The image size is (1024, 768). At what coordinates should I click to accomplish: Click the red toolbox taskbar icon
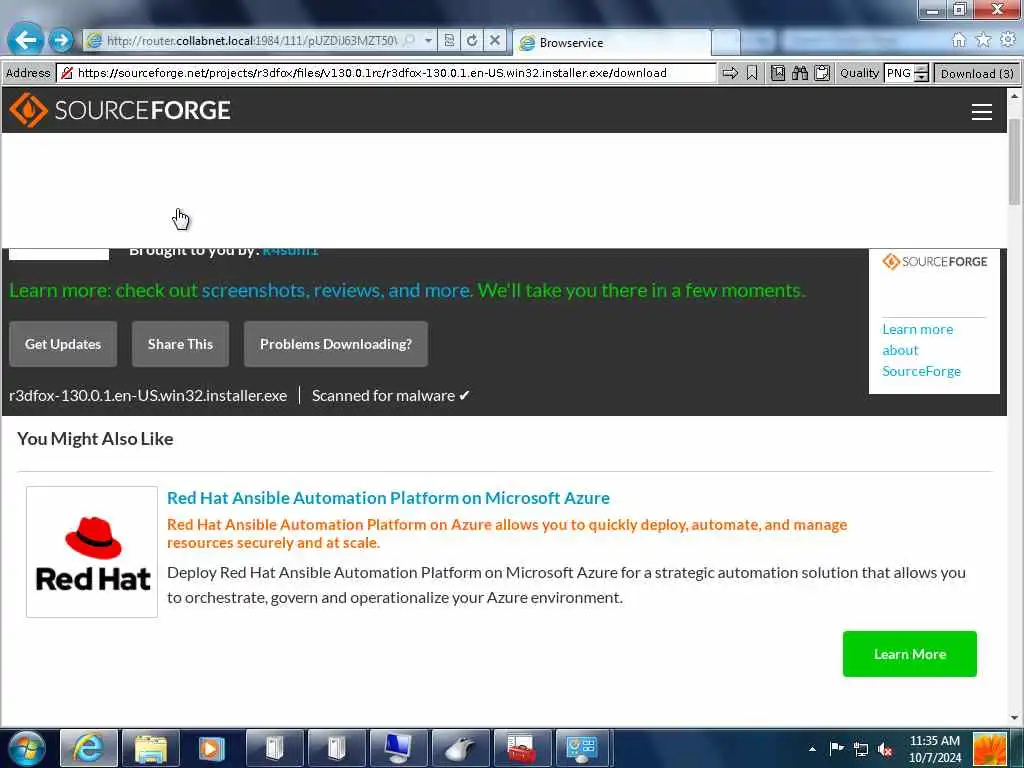coord(522,748)
